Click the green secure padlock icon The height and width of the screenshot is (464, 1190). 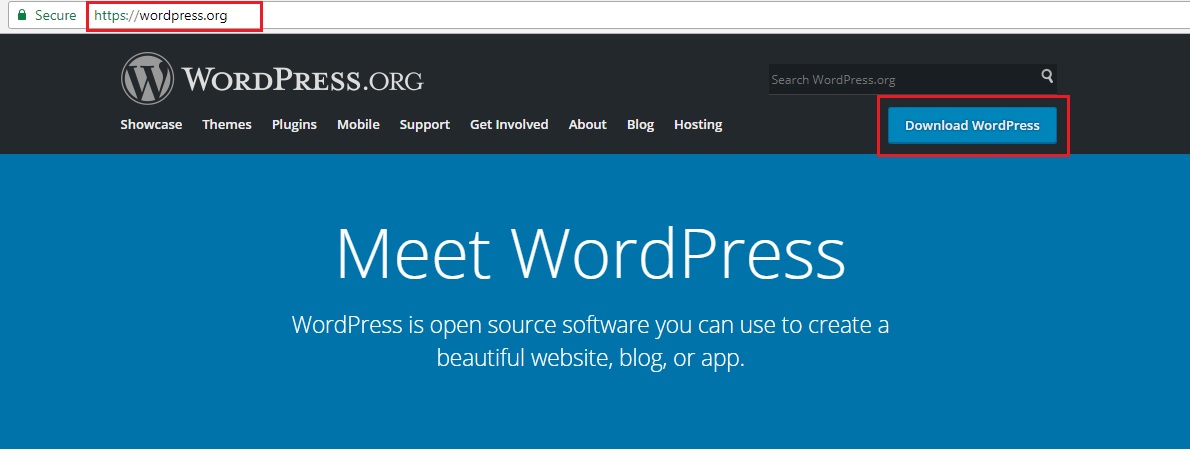point(22,15)
